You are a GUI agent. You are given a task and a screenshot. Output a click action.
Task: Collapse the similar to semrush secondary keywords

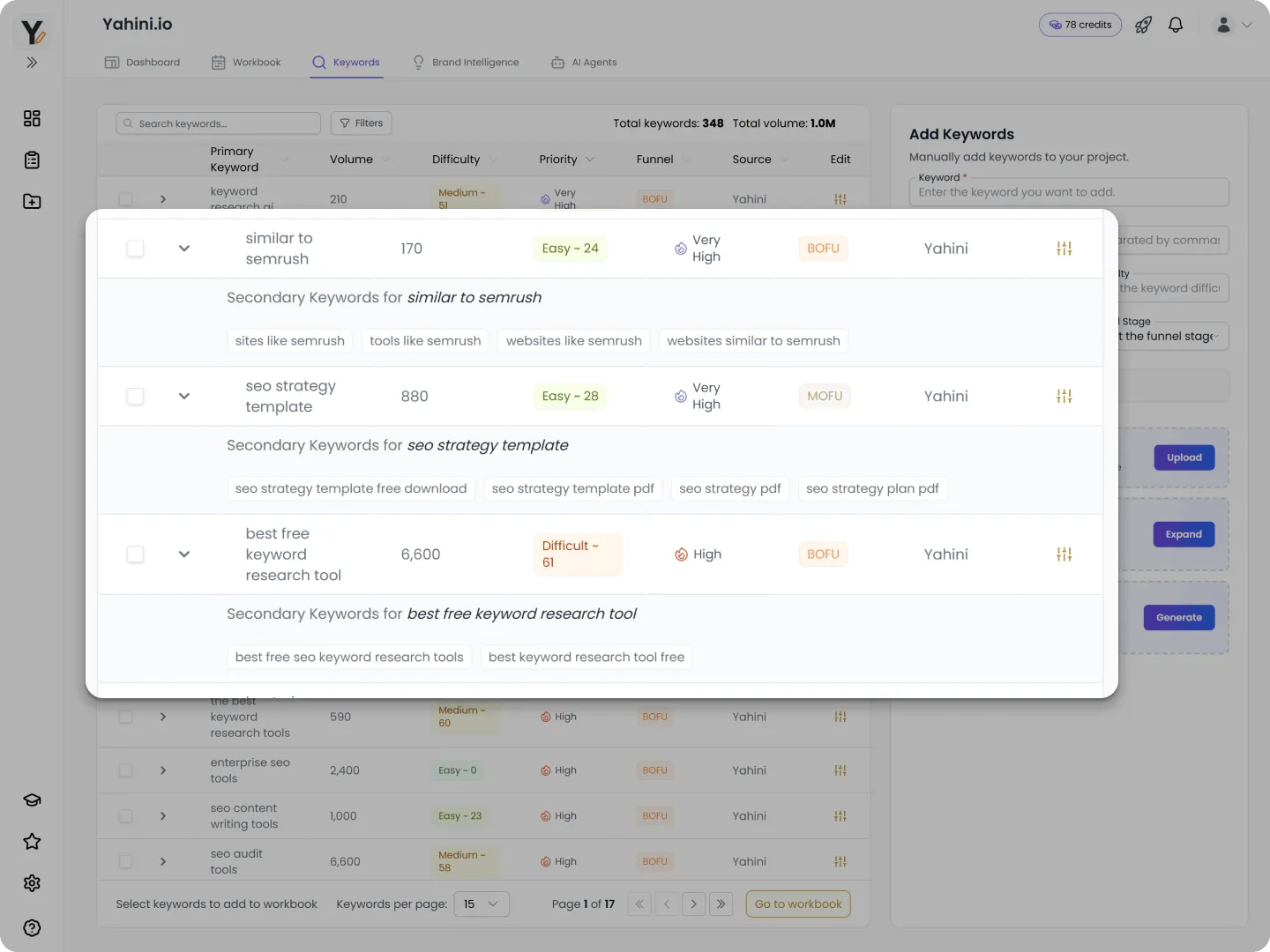pyautogui.click(x=184, y=248)
